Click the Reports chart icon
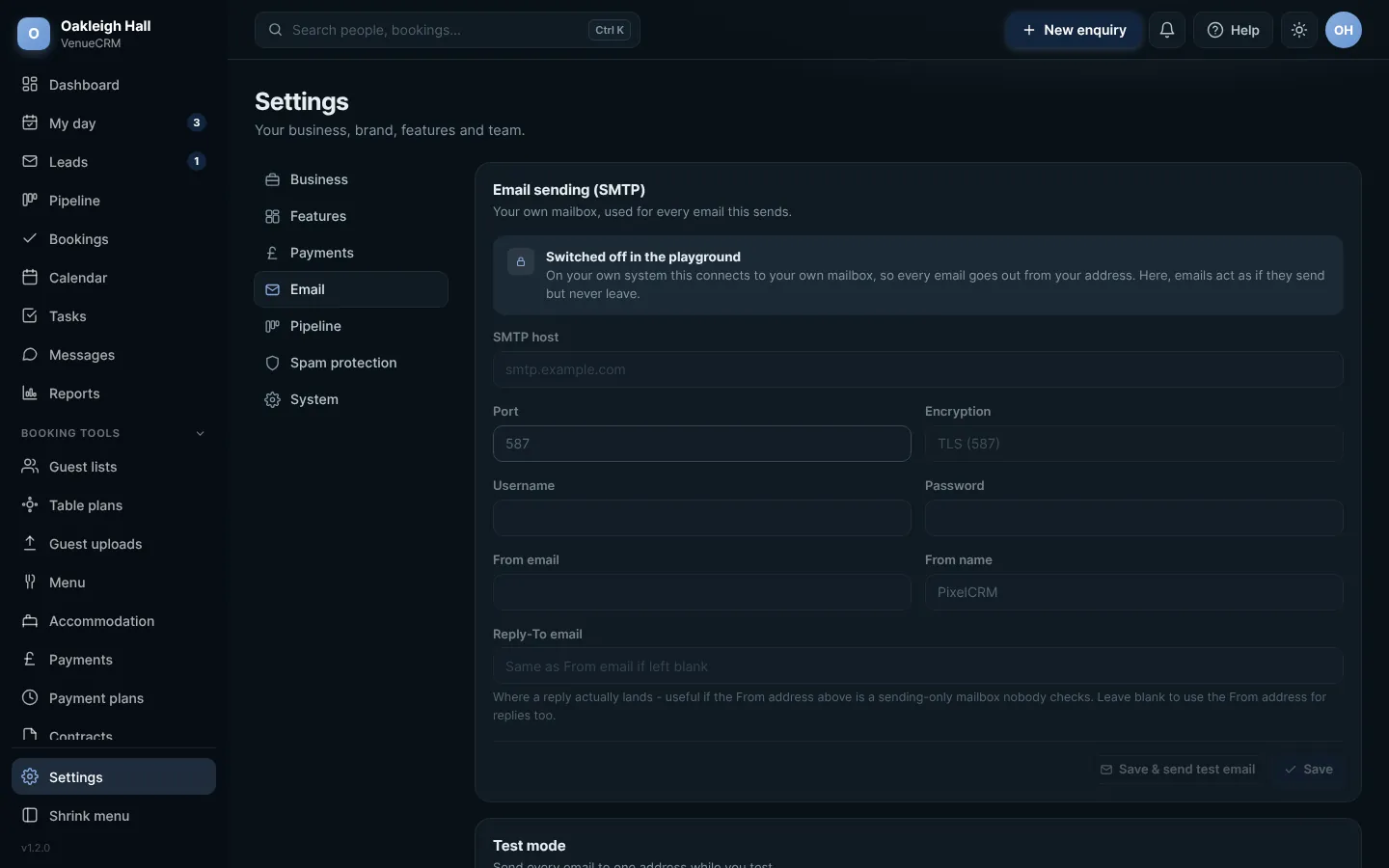 pos(30,393)
